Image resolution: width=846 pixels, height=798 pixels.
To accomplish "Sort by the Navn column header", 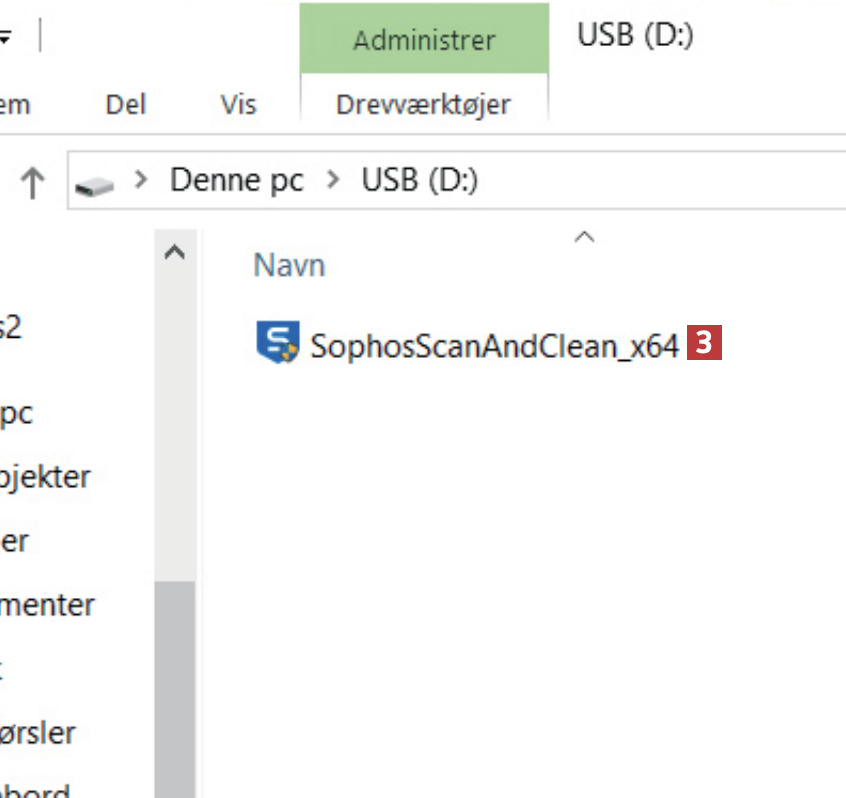I will point(290,265).
